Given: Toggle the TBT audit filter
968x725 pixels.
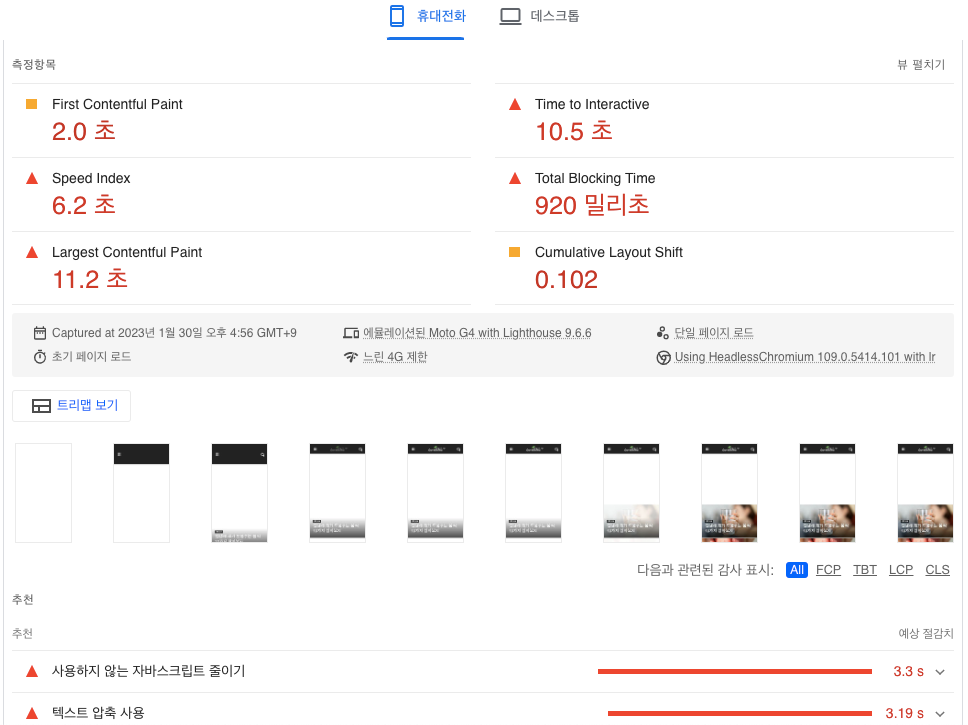Looking at the screenshot, I should click(x=864, y=569).
